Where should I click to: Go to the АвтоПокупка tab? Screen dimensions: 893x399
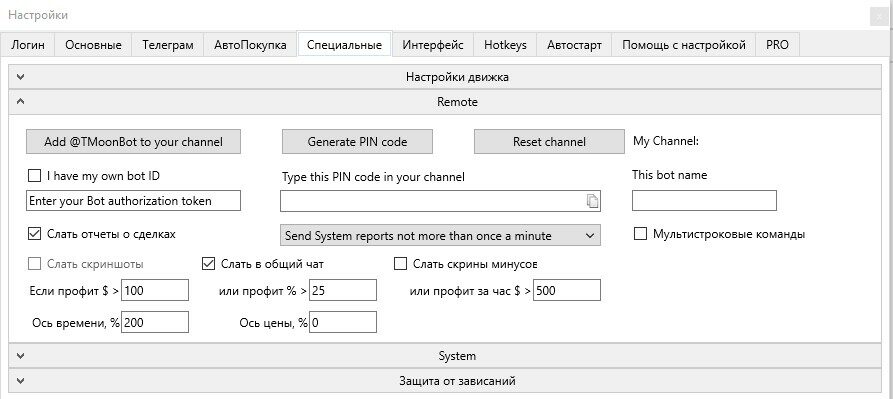(x=251, y=45)
